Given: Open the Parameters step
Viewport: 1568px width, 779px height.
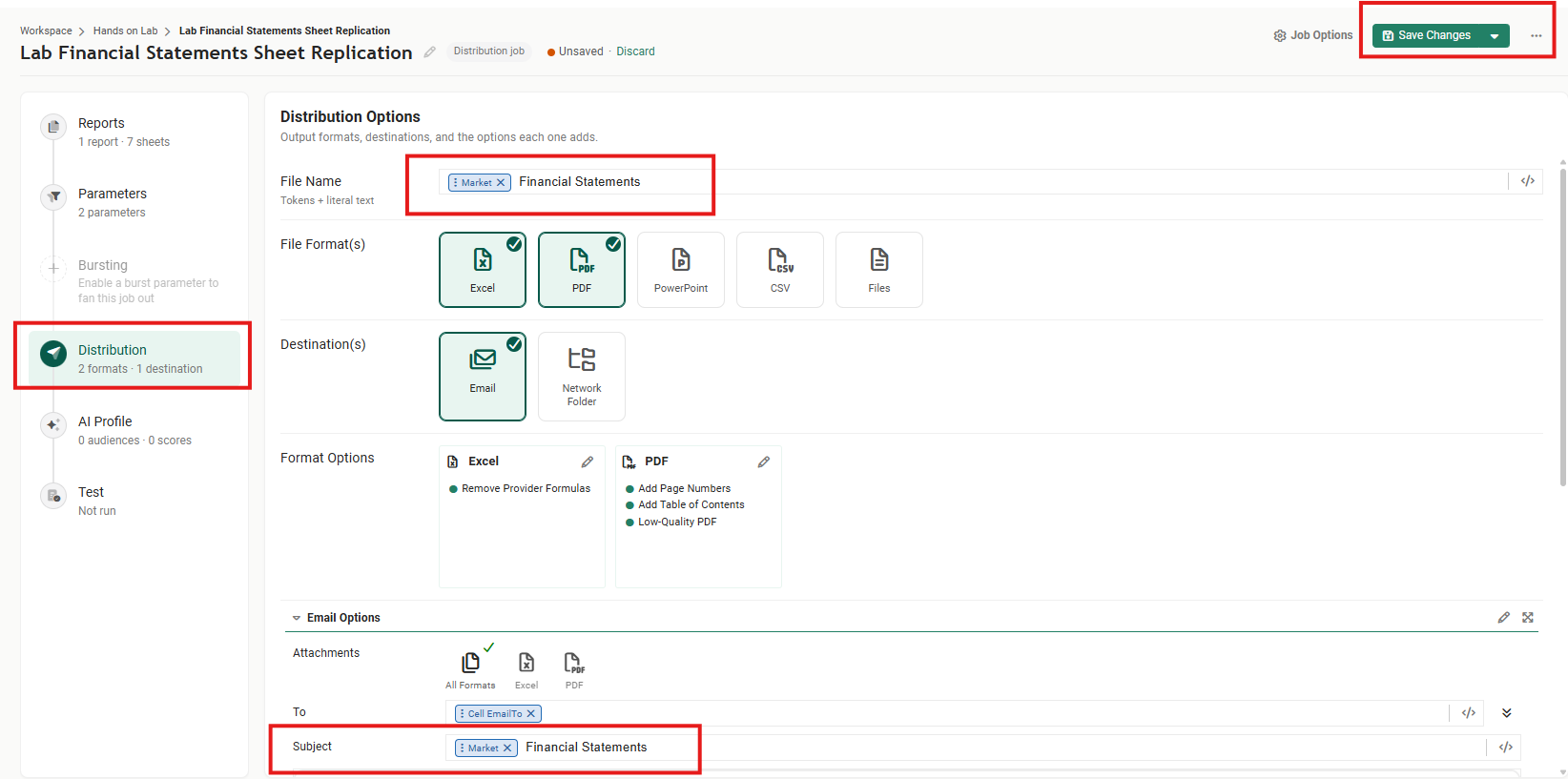Looking at the screenshot, I should [134, 202].
